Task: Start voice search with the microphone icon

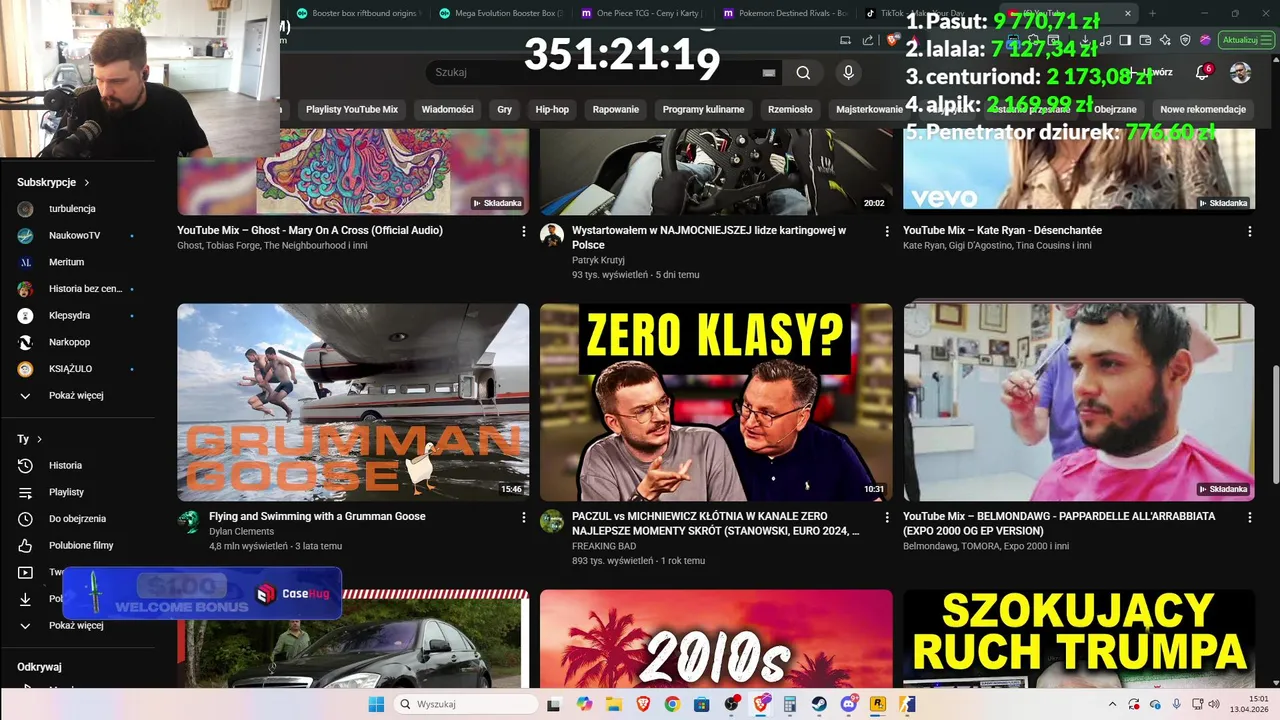Action: click(x=848, y=72)
